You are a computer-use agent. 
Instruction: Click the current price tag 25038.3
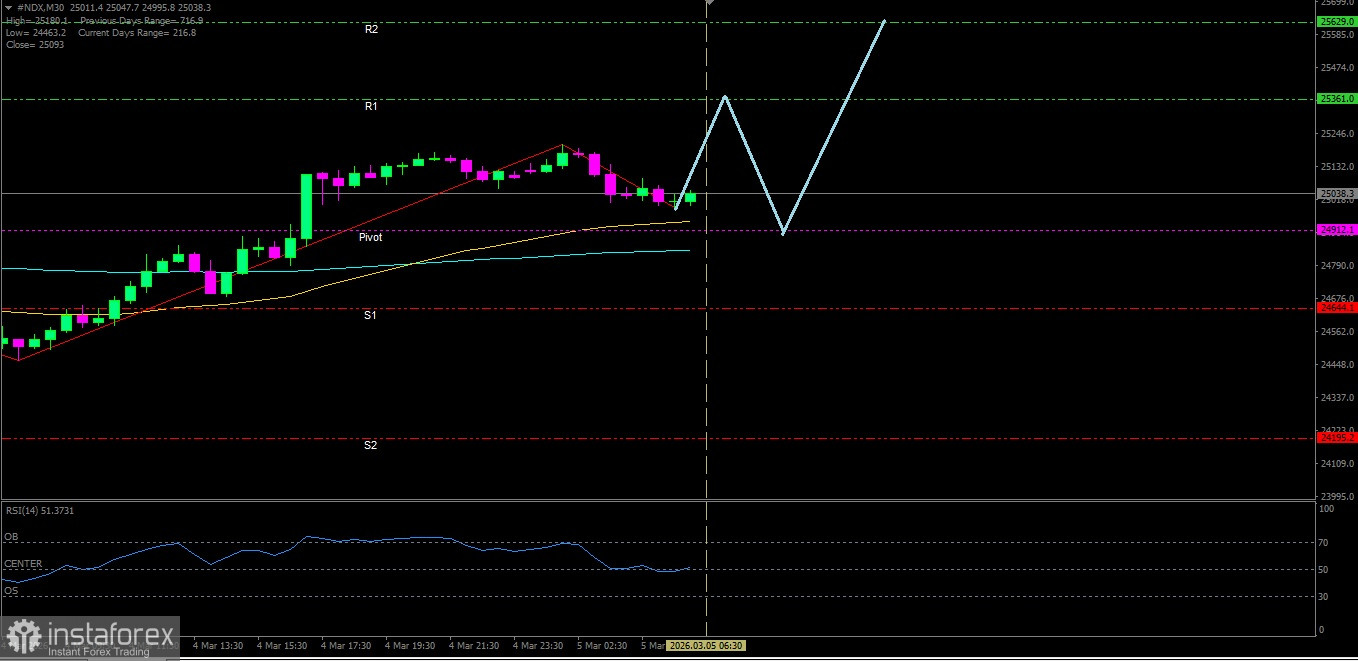(x=1337, y=193)
